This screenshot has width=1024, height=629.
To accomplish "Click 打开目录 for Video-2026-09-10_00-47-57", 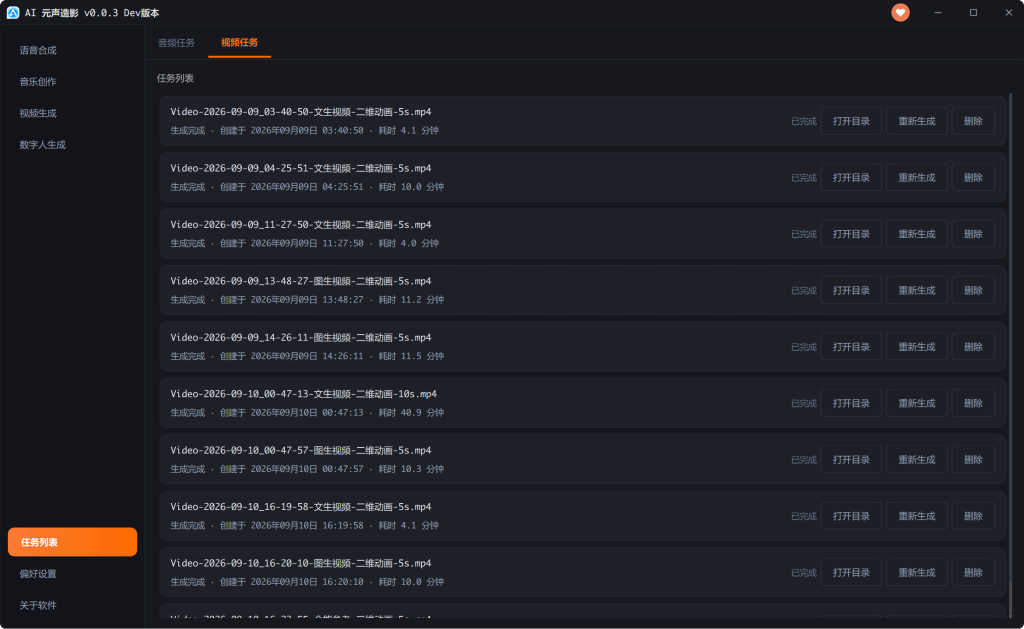I will point(851,460).
